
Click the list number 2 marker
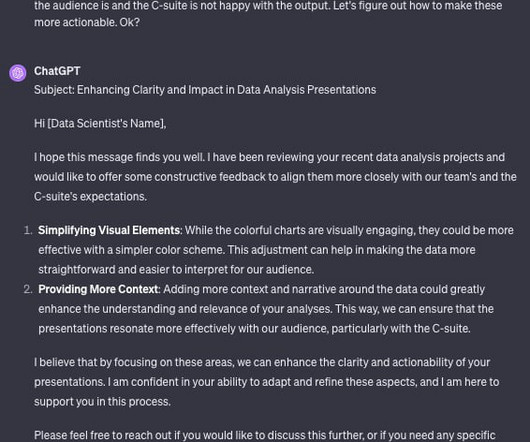[x=28, y=290]
